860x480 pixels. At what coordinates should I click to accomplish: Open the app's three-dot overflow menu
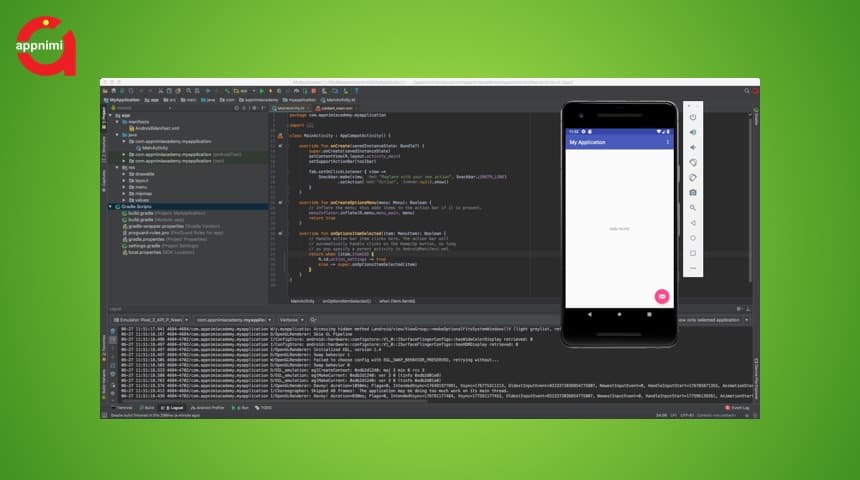coord(668,142)
